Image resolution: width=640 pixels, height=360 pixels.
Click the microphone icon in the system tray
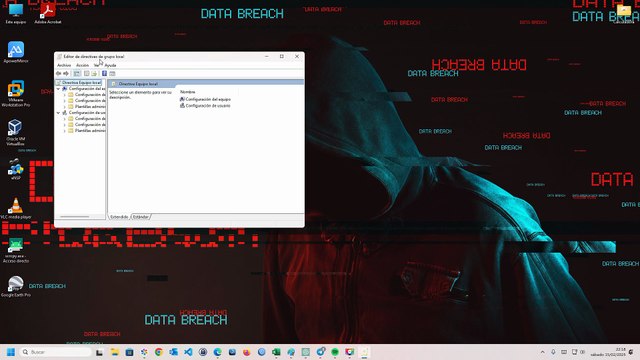(x=553, y=352)
